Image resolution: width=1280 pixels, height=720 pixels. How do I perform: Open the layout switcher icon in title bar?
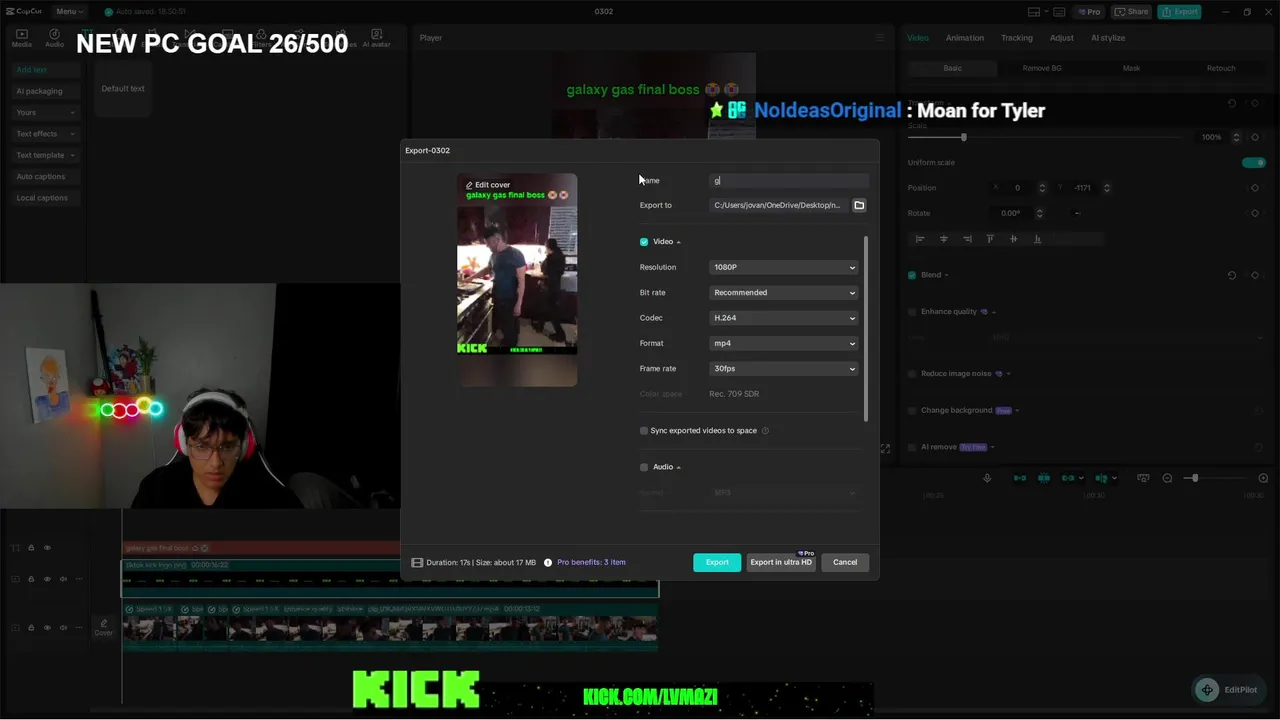pyautogui.click(x=1034, y=12)
